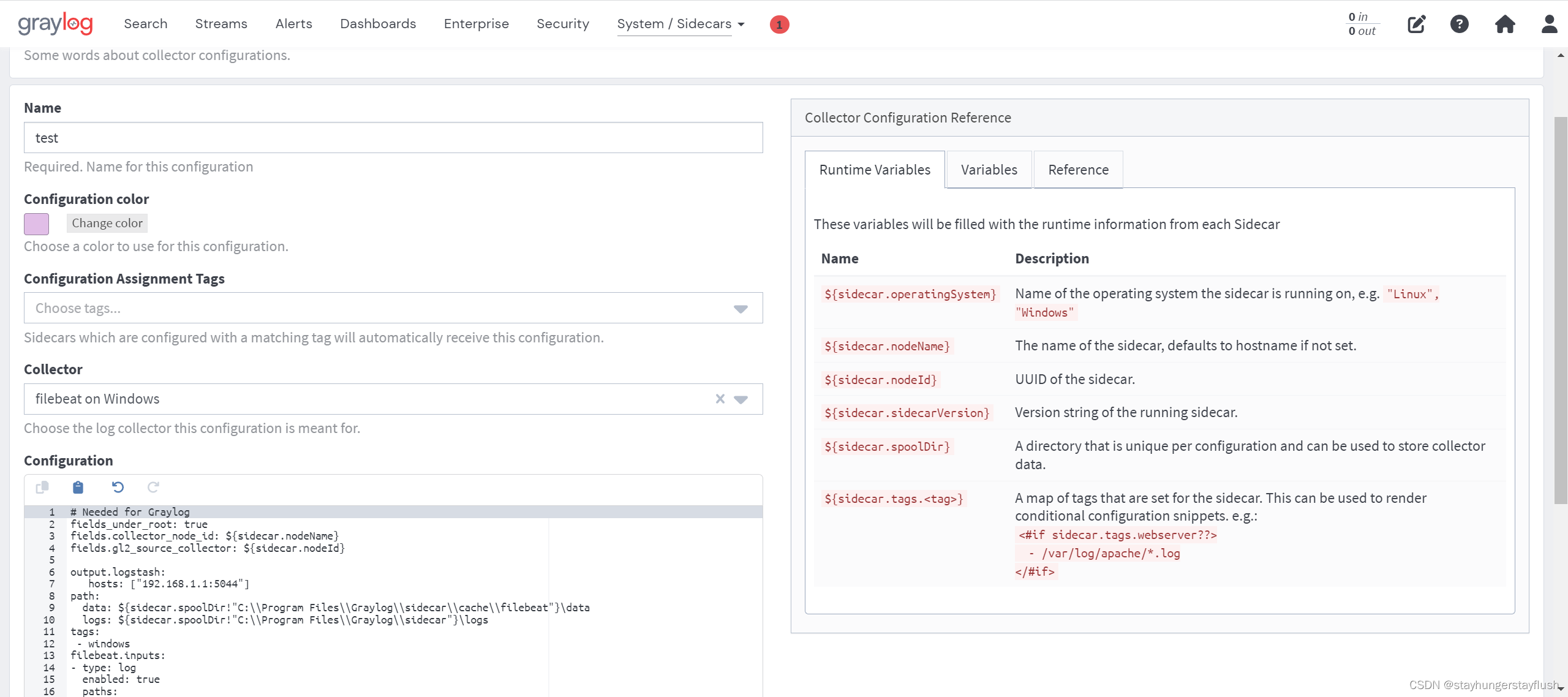
Task: Expand the tags dropdown arrow
Action: (741, 309)
